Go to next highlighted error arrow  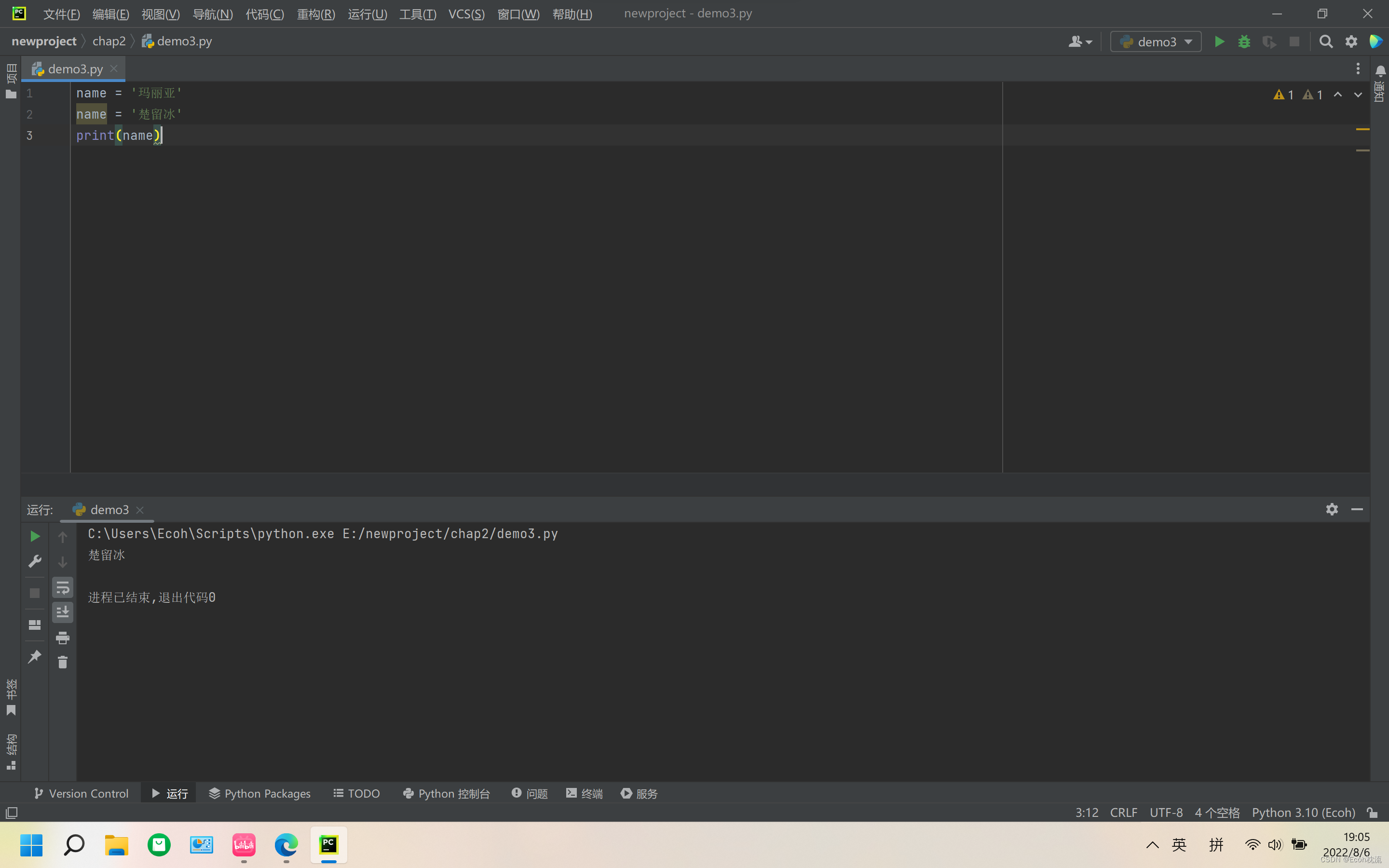(1358, 95)
